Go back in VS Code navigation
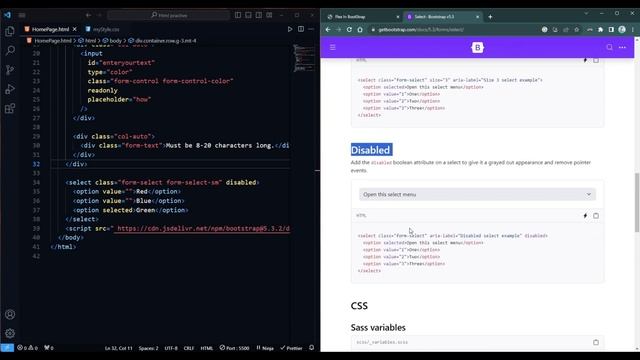This screenshot has height=360, width=640. [x=88, y=15]
